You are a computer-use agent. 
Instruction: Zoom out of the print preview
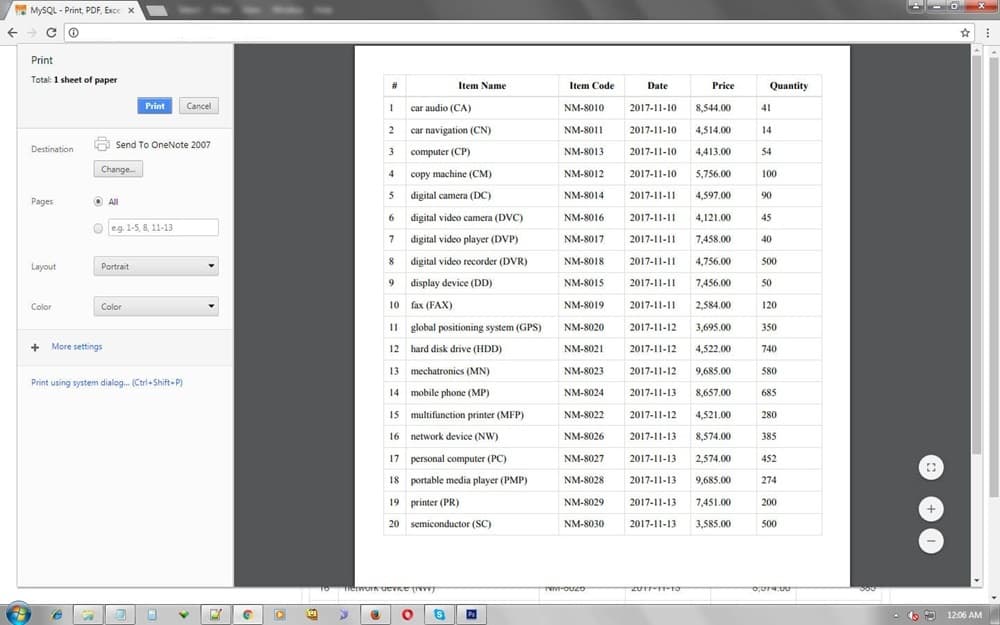[930, 541]
